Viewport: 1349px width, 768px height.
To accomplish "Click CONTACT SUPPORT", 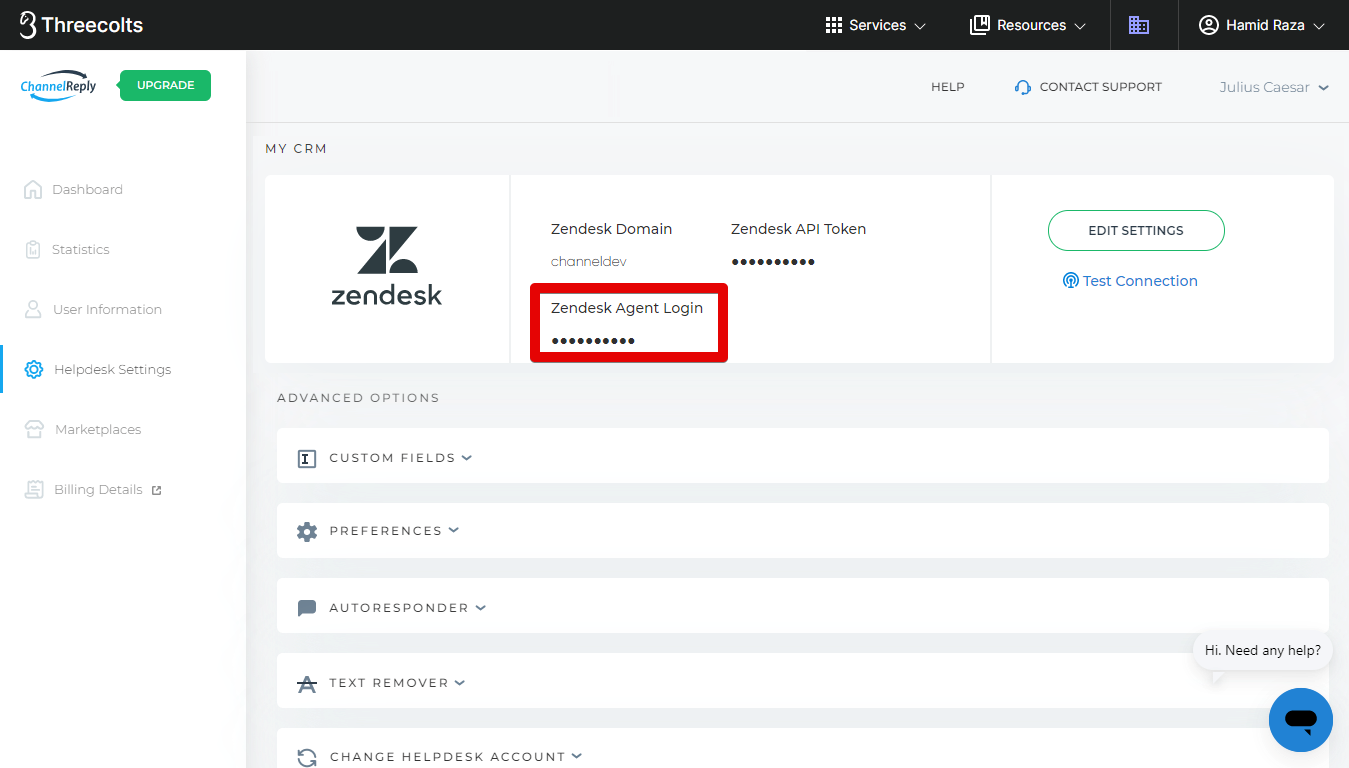I will [1100, 87].
